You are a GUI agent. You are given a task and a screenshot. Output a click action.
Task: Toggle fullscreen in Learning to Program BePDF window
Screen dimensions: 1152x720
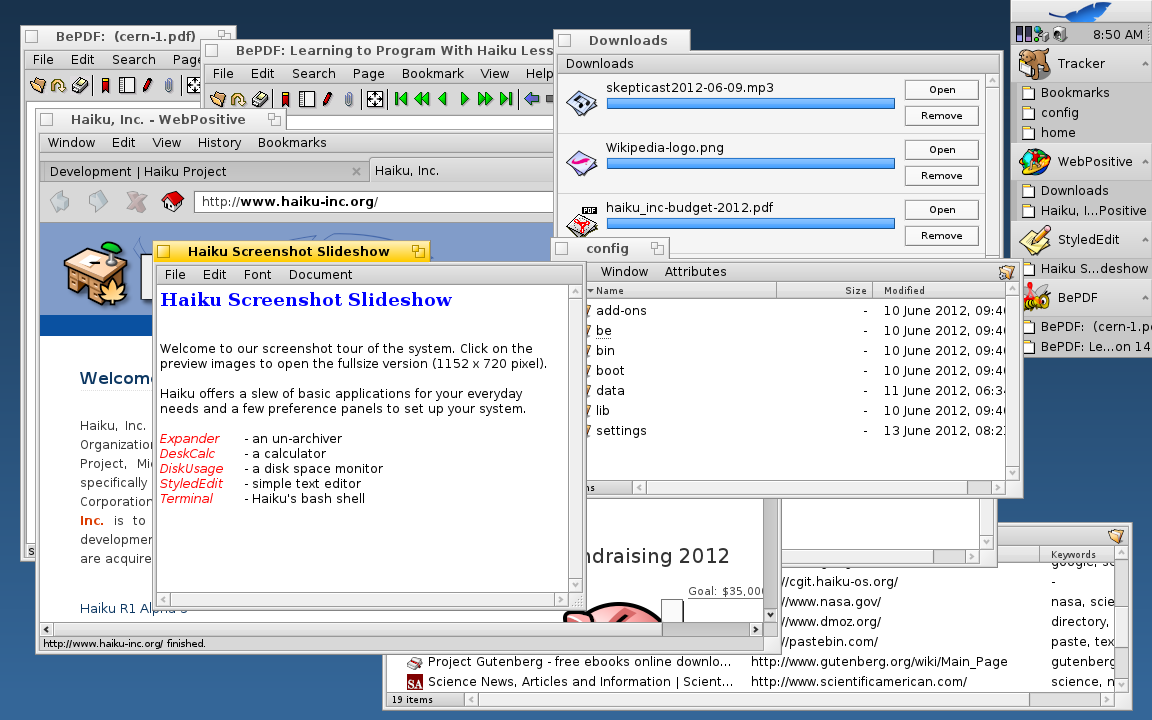374,99
